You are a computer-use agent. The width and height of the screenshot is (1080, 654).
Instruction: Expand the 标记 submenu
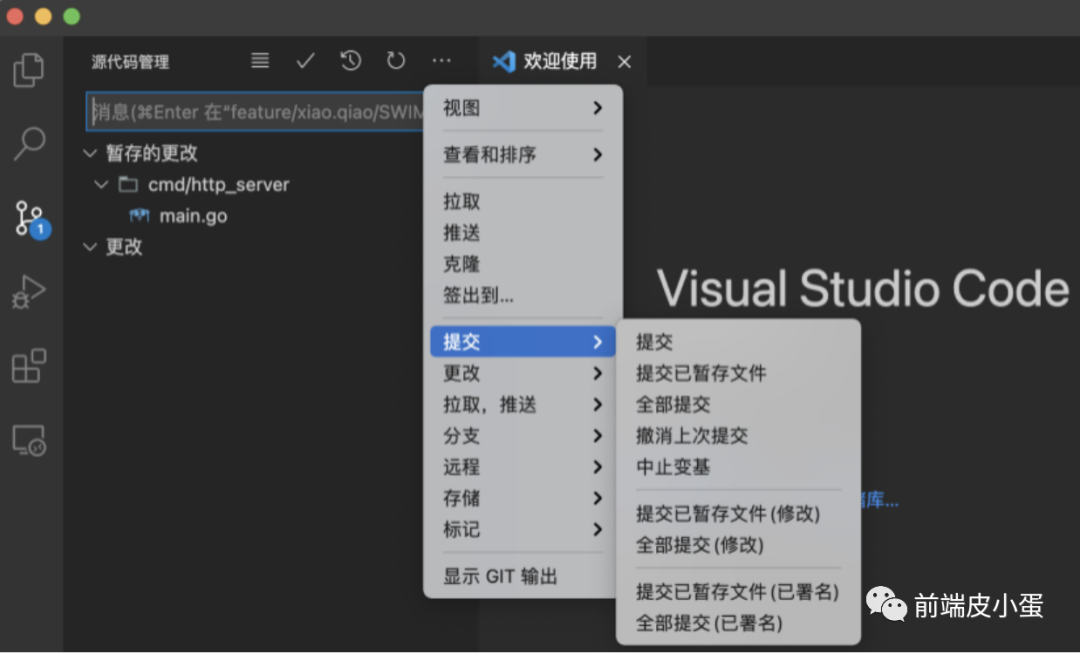click(x=523, y=529)
